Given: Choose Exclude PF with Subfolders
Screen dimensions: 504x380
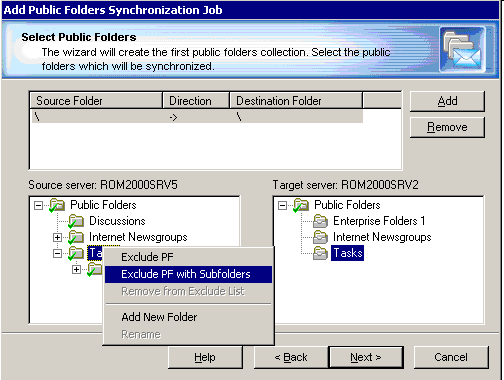Looking at the screenshot, I should tap(188, 274).
